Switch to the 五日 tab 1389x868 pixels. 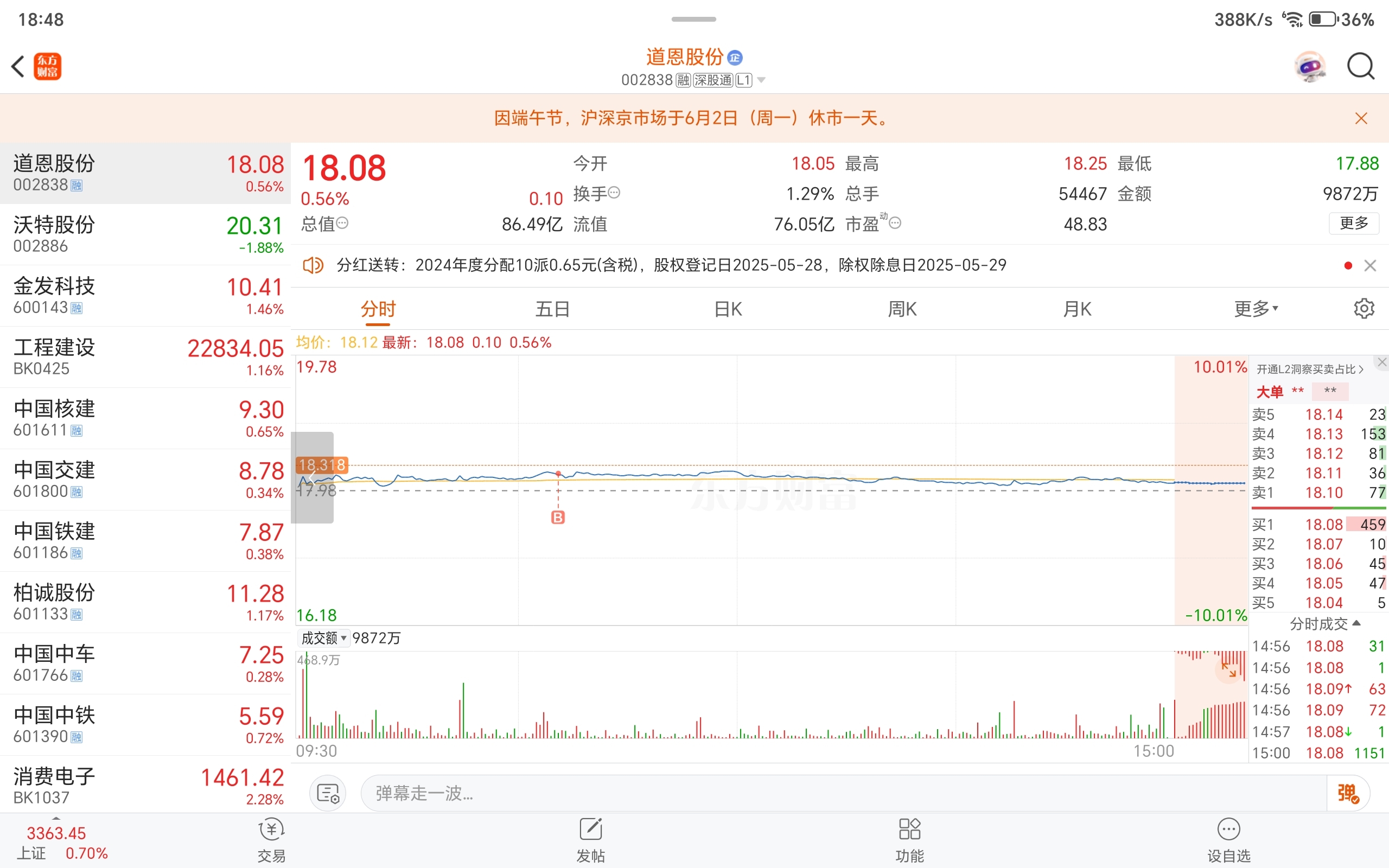coord(553,309)
